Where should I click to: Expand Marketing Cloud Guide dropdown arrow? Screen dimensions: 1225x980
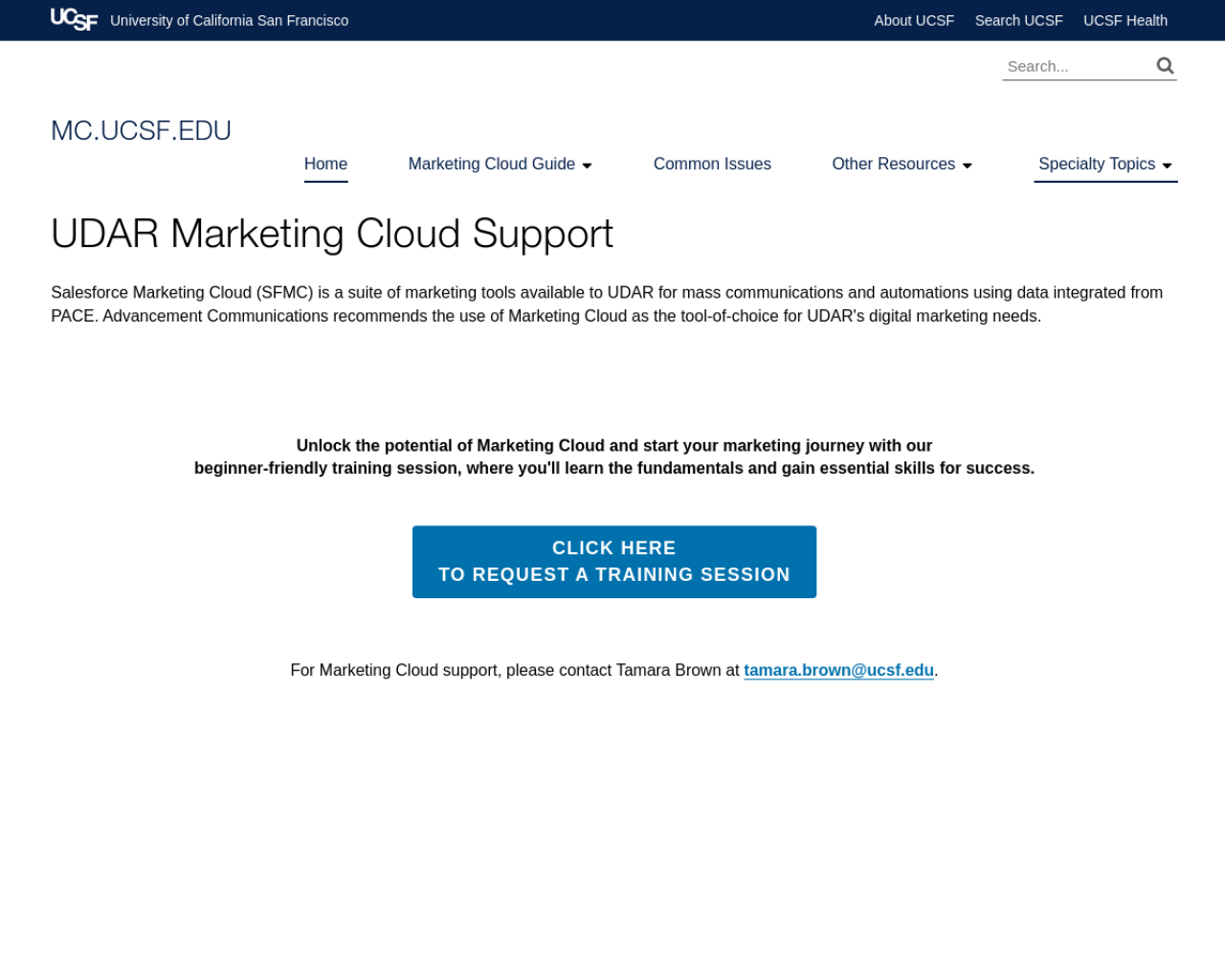click(x=587, y=166)
